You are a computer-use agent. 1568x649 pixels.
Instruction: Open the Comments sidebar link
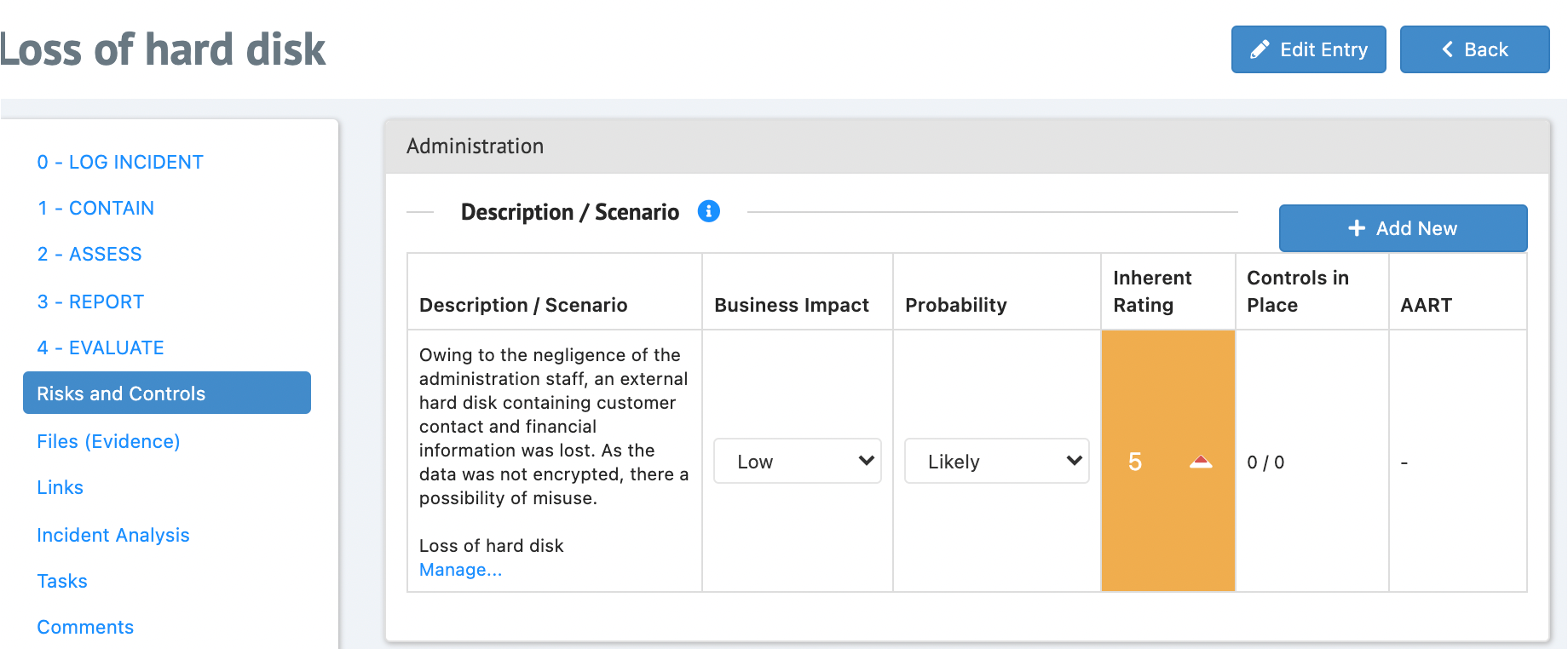tap(85, 627)
